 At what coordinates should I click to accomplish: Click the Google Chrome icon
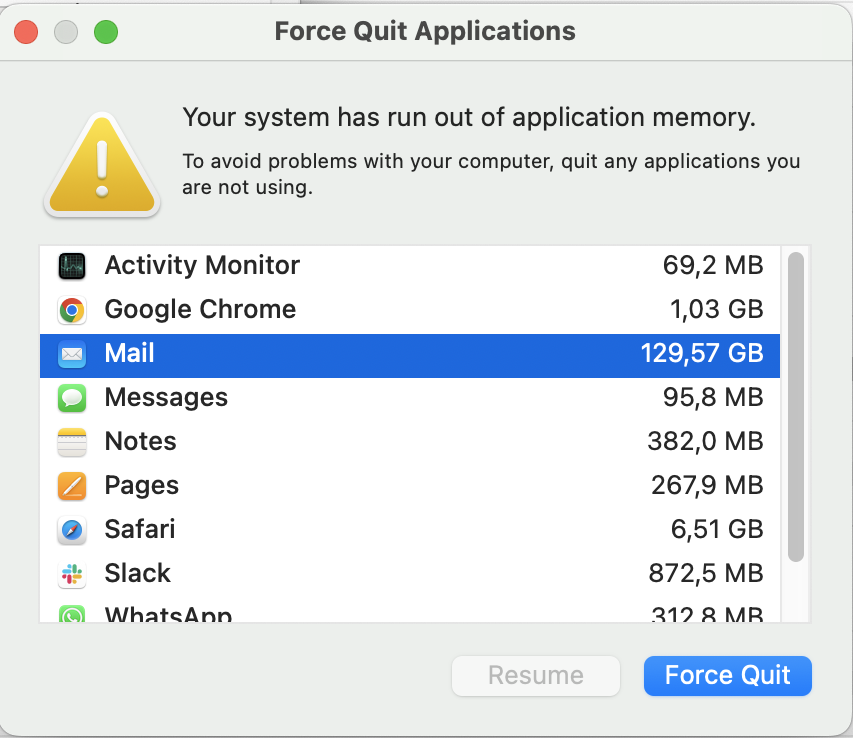pyautogui.click(x=72, y=310)
